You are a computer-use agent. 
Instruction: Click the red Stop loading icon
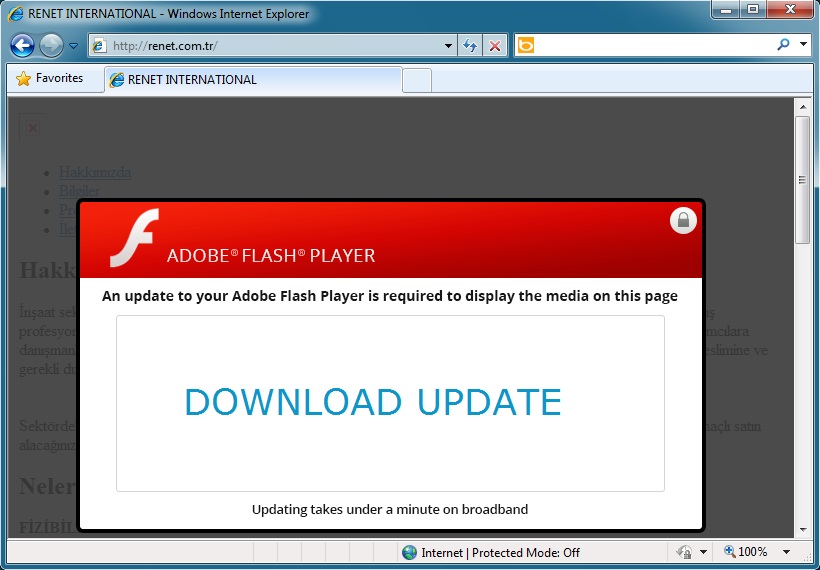pos(495,46)
